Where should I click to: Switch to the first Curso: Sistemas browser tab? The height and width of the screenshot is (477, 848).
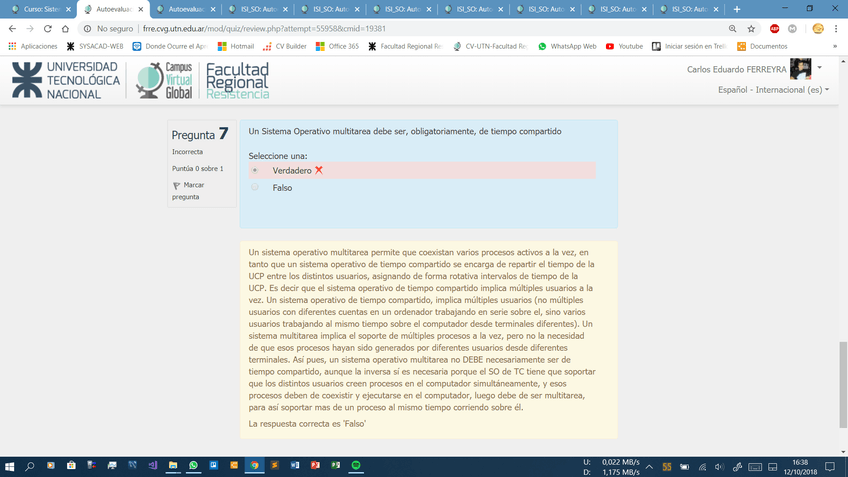(x=38, y=9)
